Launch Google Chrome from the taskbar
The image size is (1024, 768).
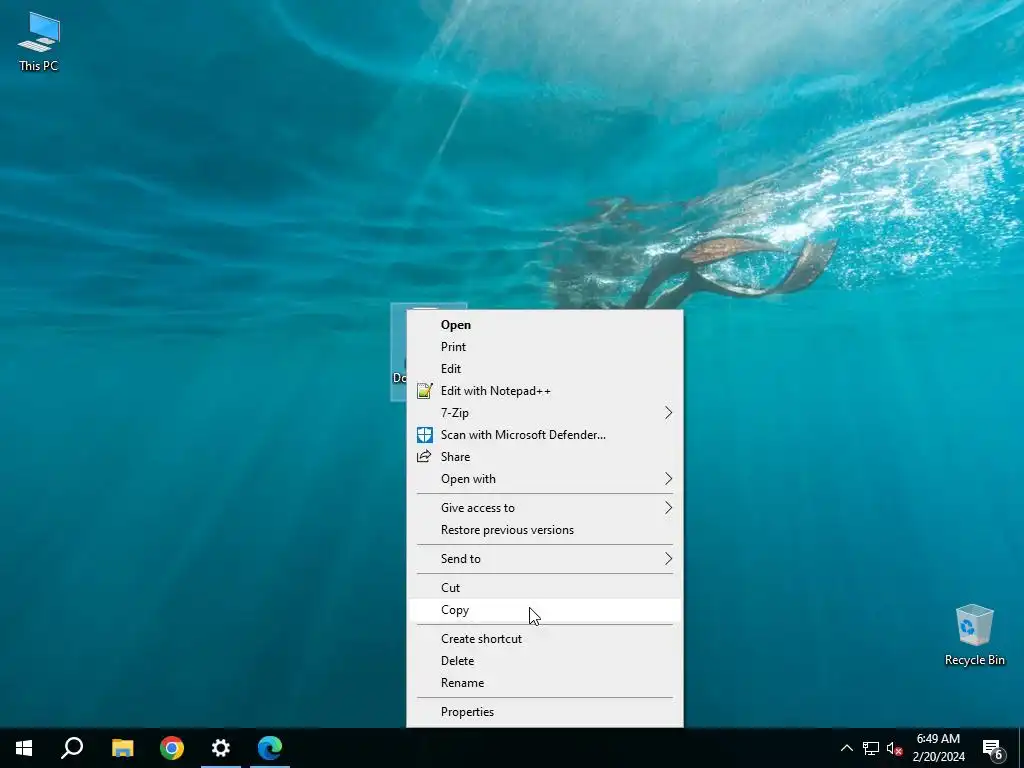tap(172, 748)
